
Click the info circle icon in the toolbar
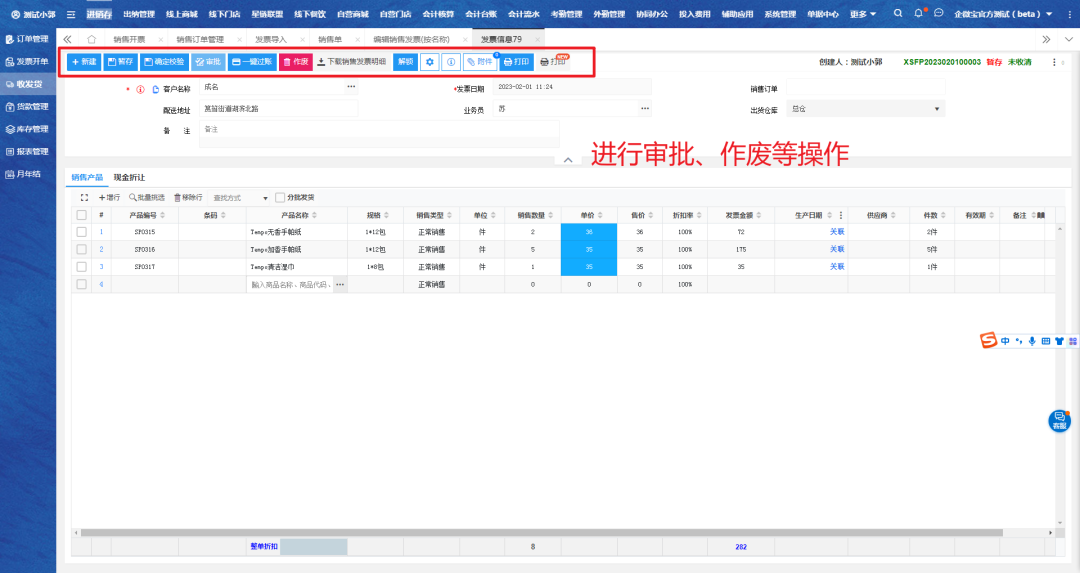tap(451, 62)
